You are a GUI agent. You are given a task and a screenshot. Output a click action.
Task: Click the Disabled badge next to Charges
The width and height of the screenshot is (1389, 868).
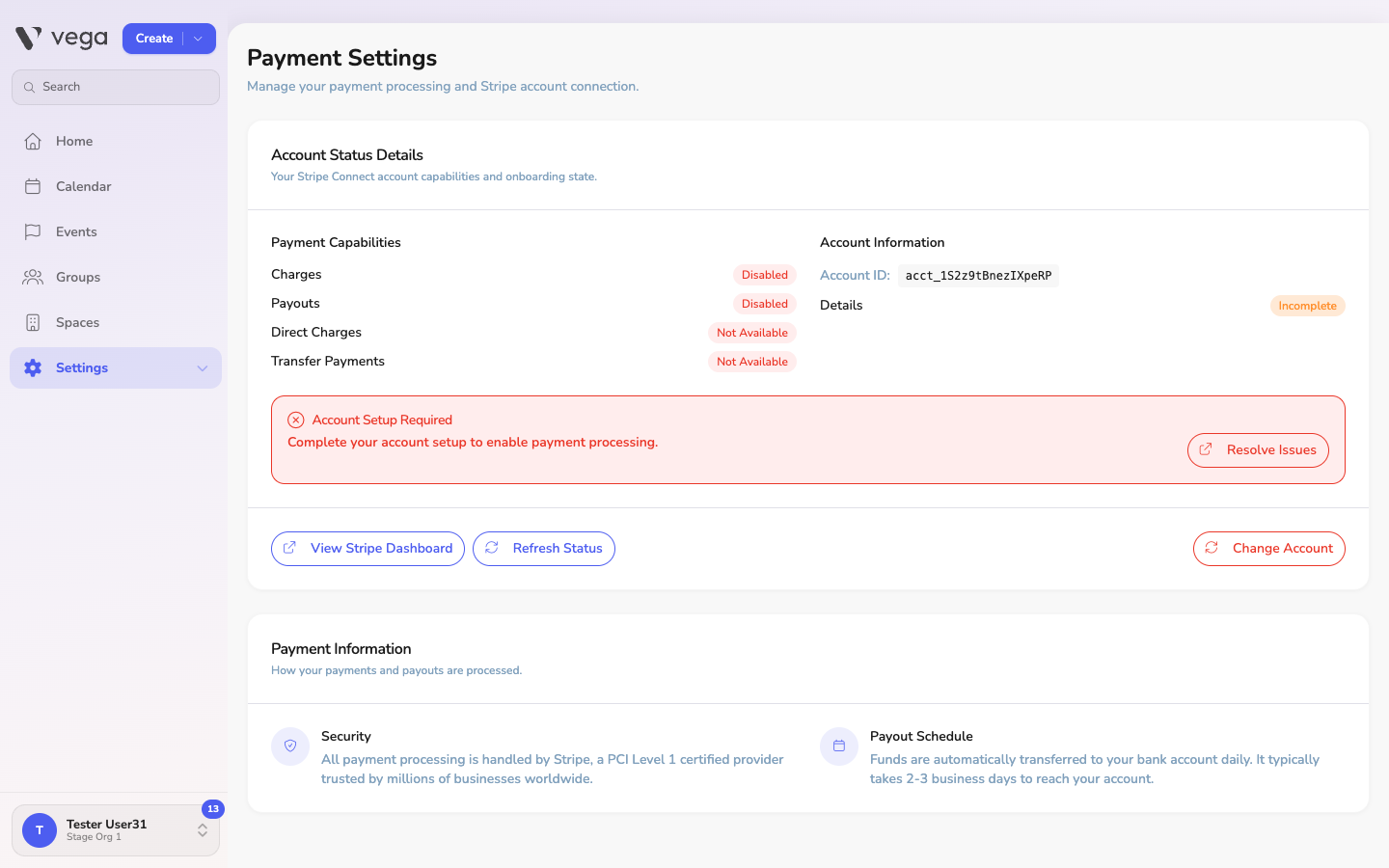pyautogui.click(x=765, y=275)
